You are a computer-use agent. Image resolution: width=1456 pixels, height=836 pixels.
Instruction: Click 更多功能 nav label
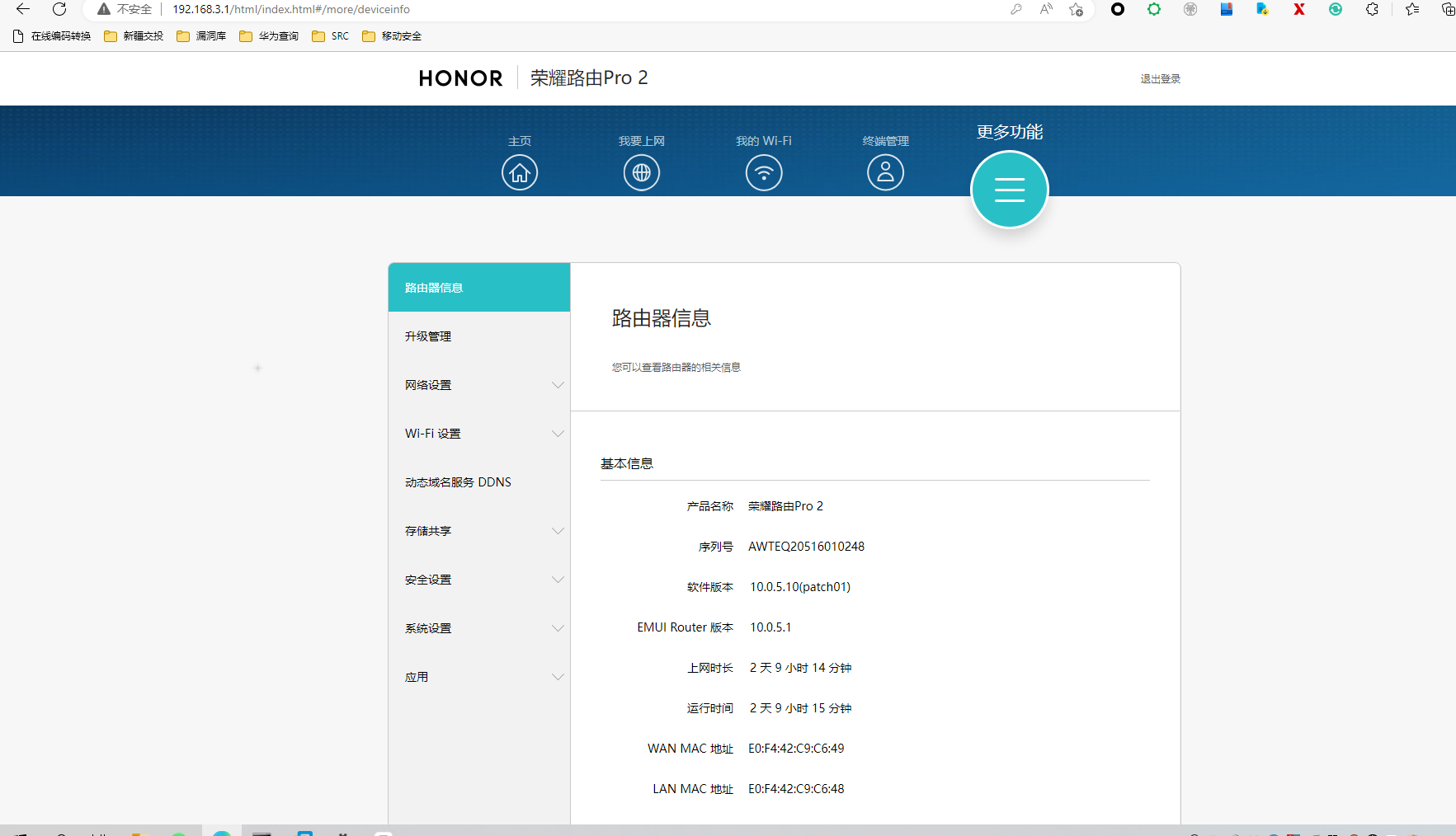1010,132
